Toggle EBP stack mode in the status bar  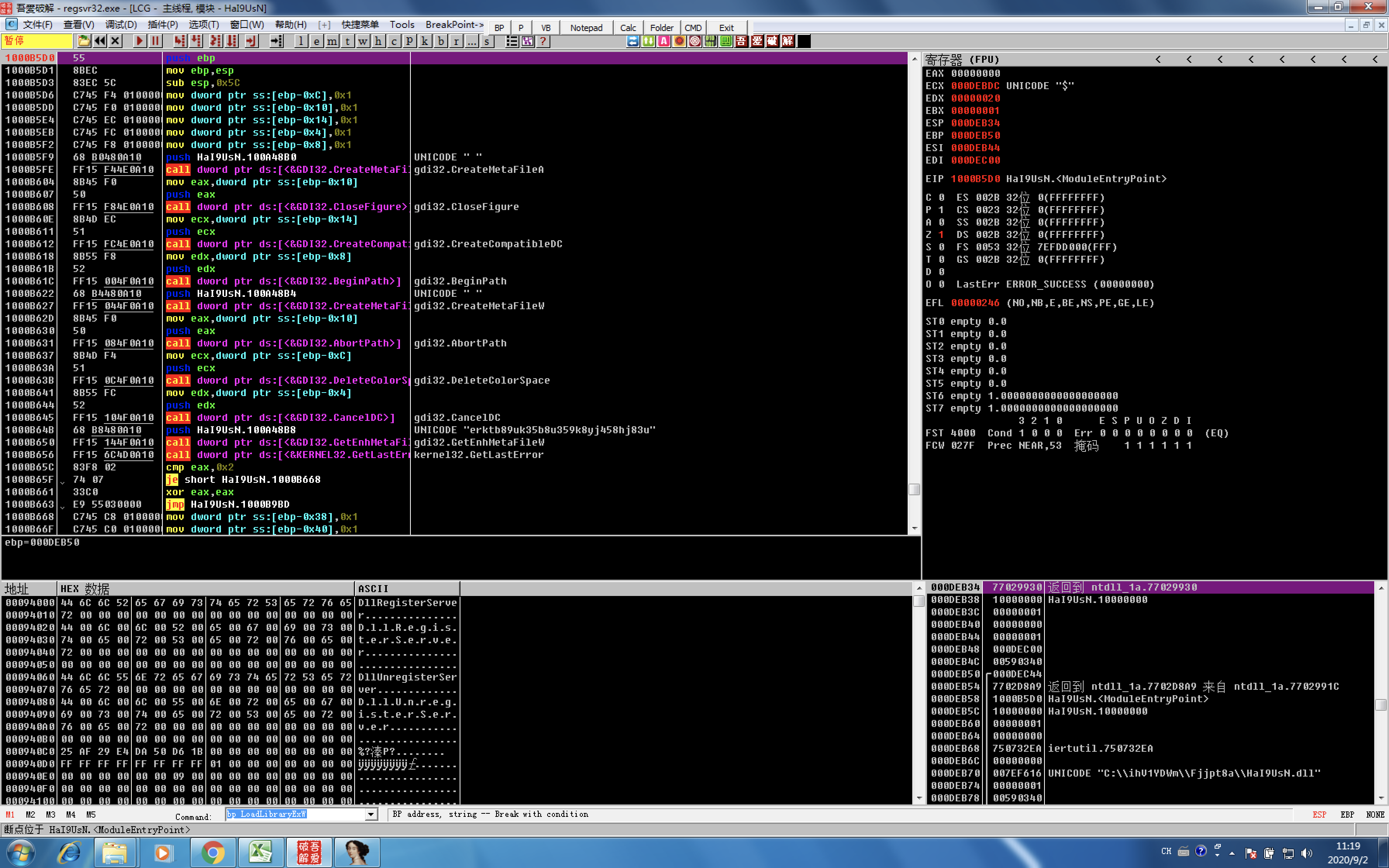coord(1347,815)
